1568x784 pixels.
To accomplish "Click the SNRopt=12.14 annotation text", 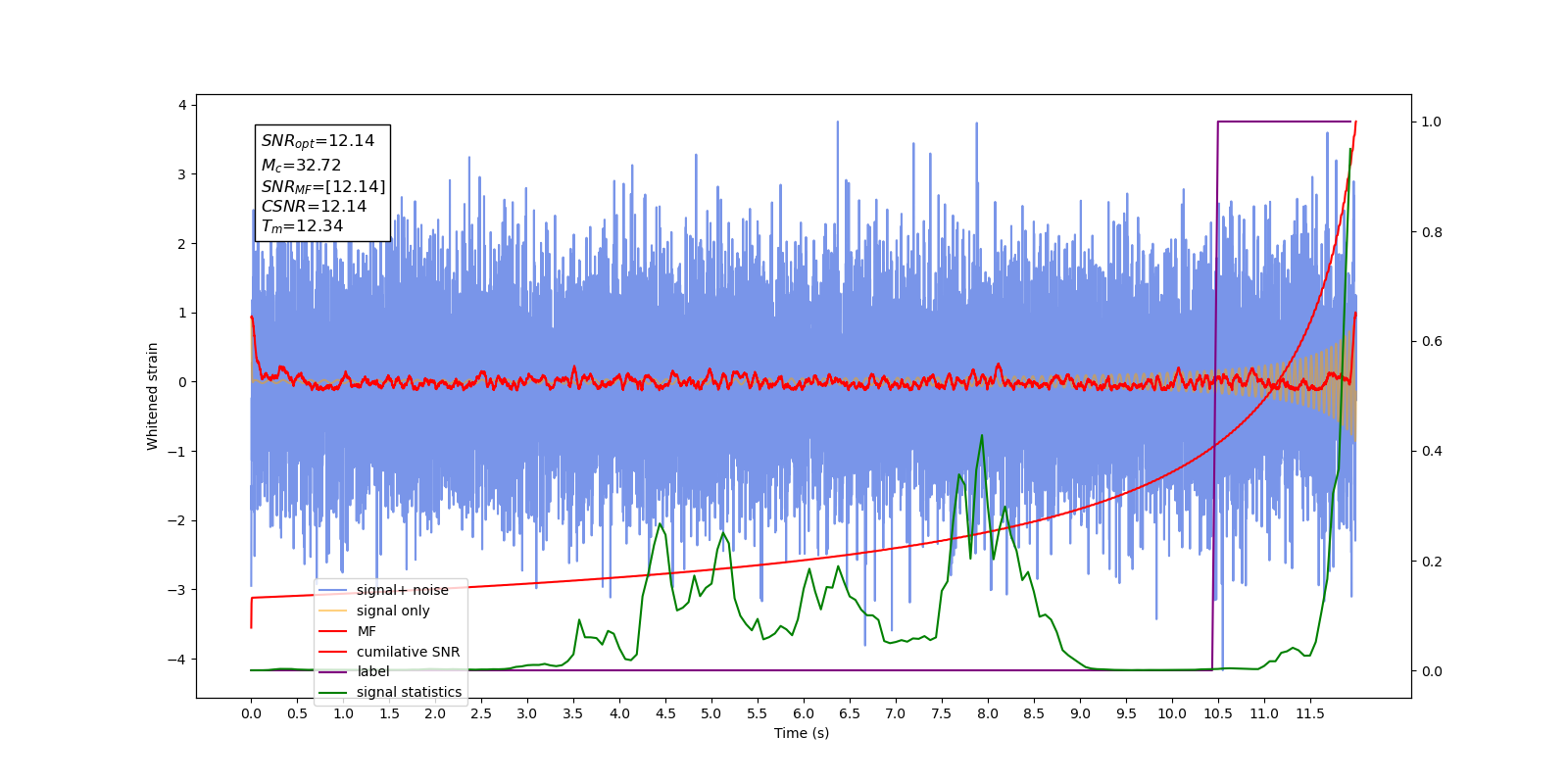I will point(318,141).
